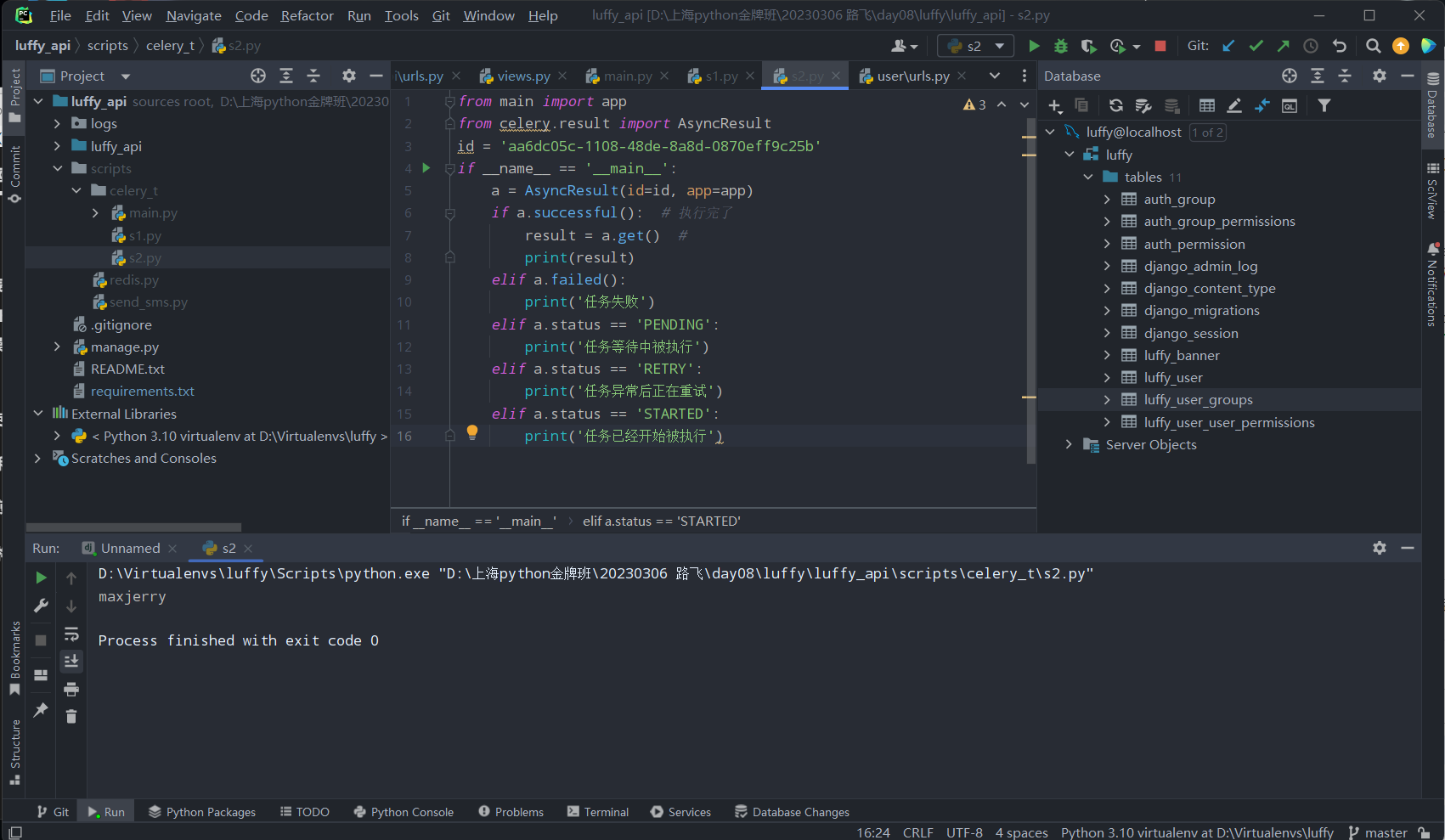The image size is (1445, 840).
Task: Show Git history clock icon
Action: coord(1311,46)
